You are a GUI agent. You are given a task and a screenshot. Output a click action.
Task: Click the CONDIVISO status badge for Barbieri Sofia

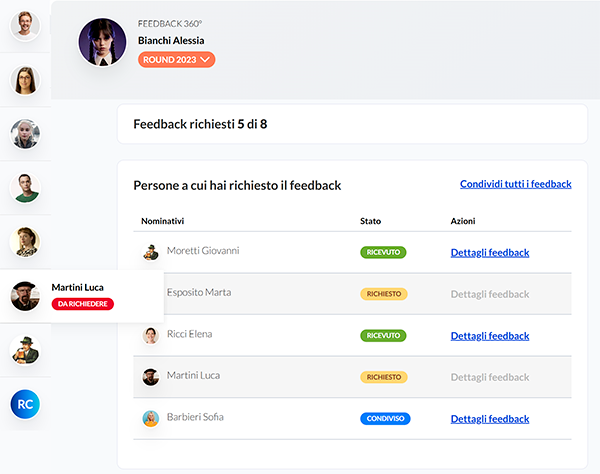click(385, 419)
